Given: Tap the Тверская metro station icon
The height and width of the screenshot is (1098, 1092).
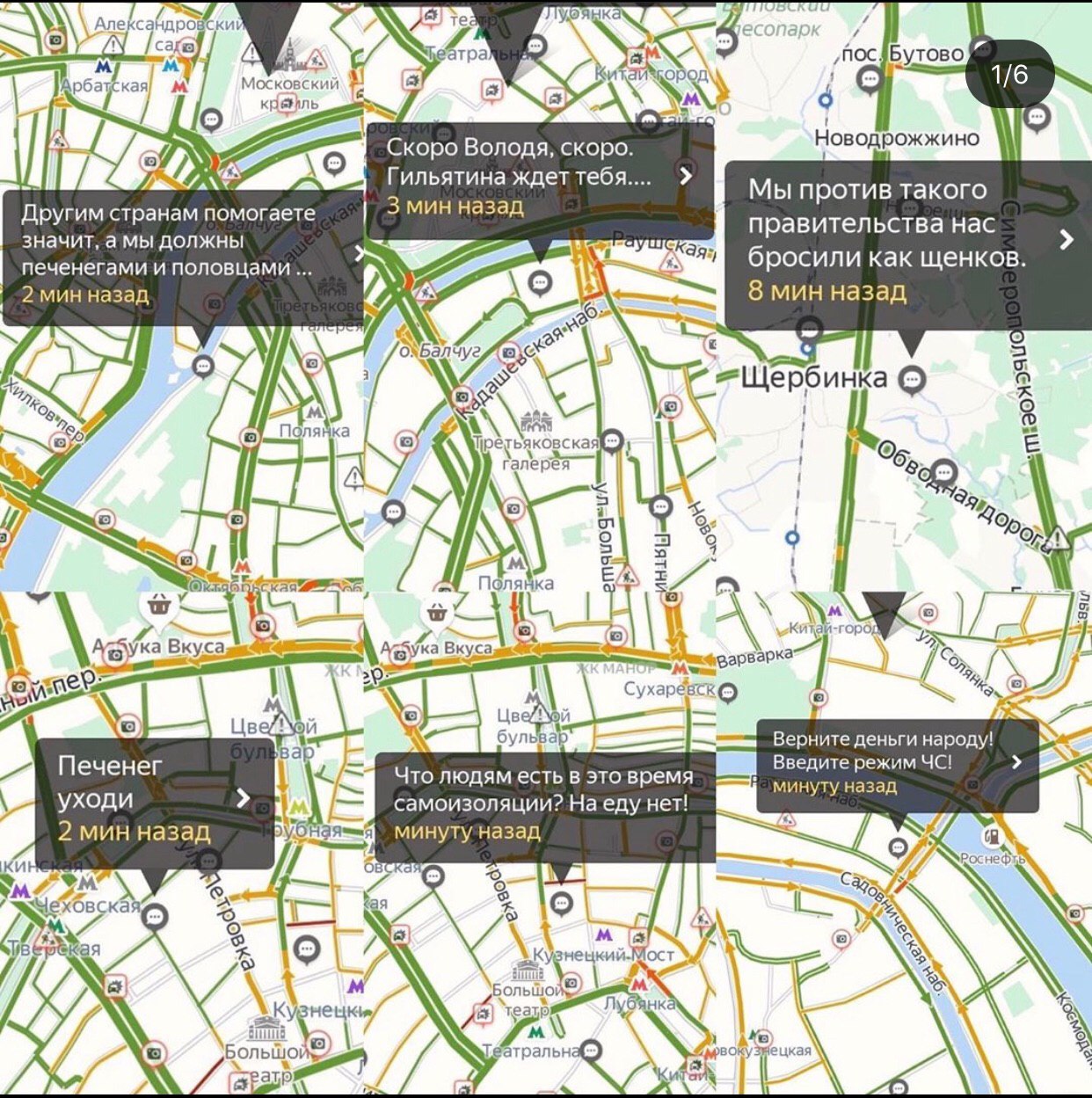Looking at the screenshot, I should pyautogui.click(x=57, y=926).
